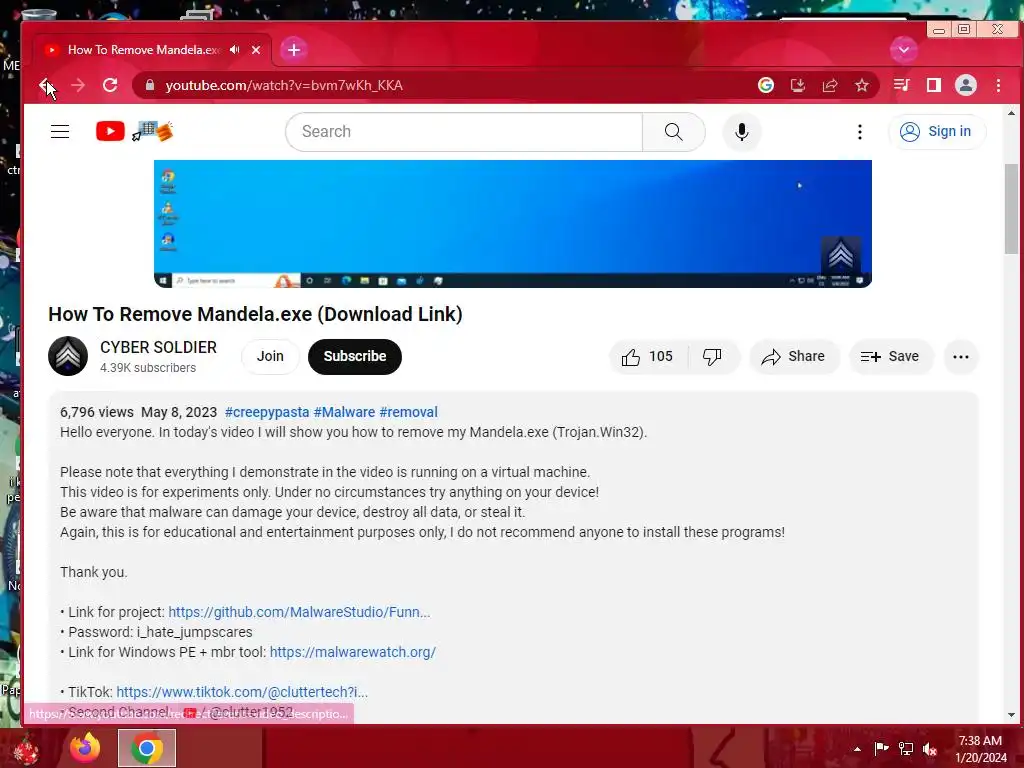The image size is (1024, 768).
Task: Click the network tray icon
Action: [x=906, y=748]
